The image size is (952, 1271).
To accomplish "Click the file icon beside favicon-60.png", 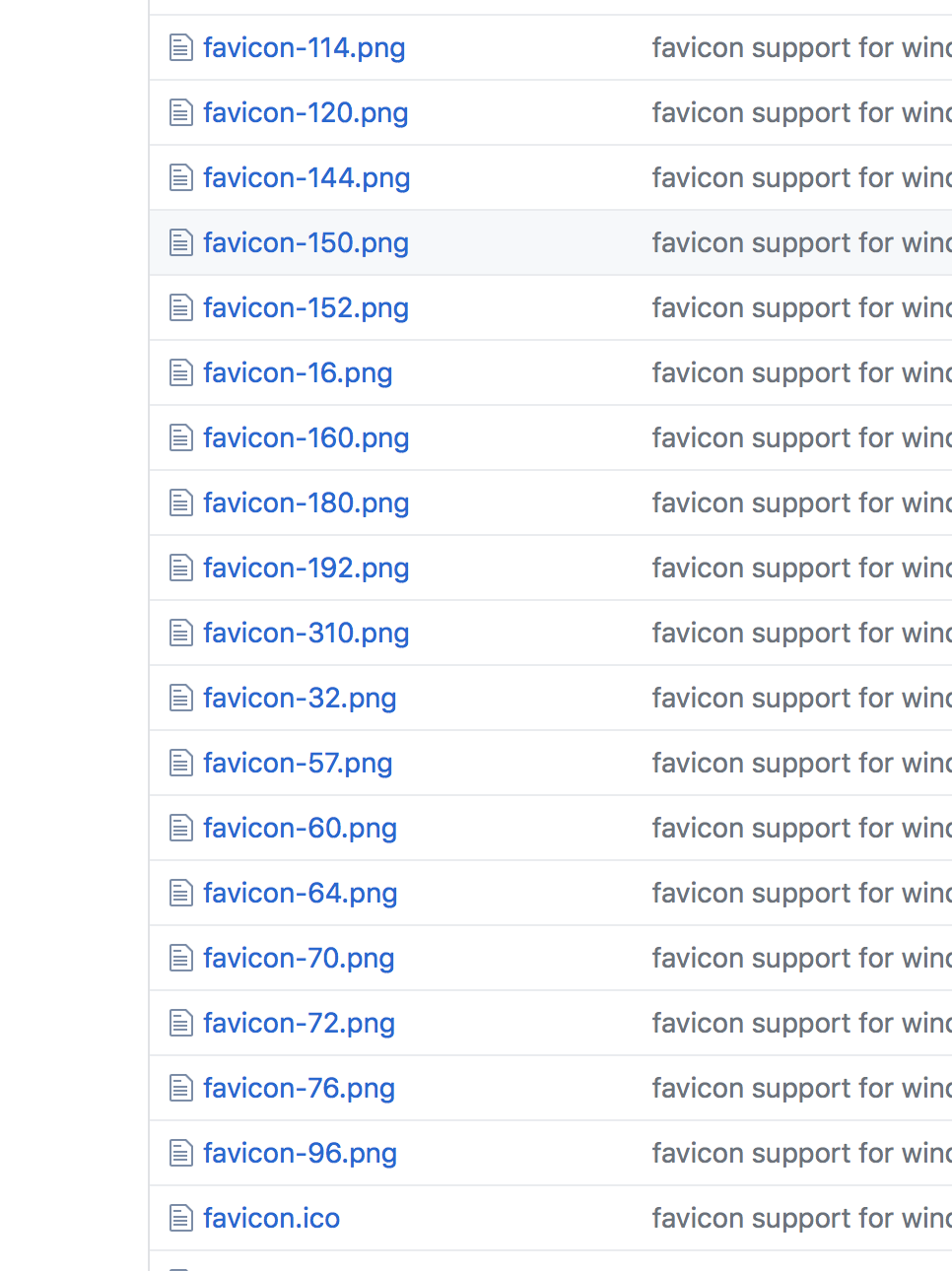I will [181, 828].
